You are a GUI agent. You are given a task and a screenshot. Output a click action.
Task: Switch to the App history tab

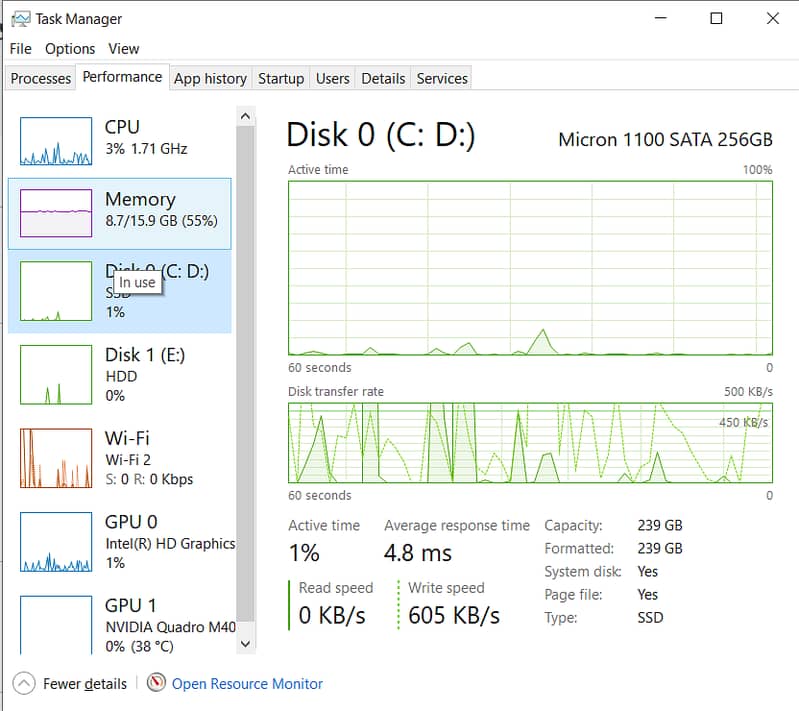tap(210, 78)
